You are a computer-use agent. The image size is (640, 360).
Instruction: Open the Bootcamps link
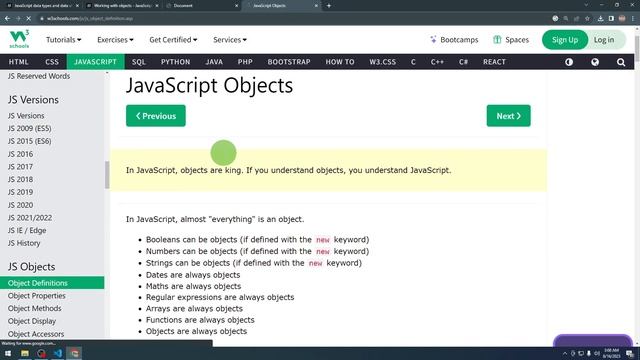454,40
